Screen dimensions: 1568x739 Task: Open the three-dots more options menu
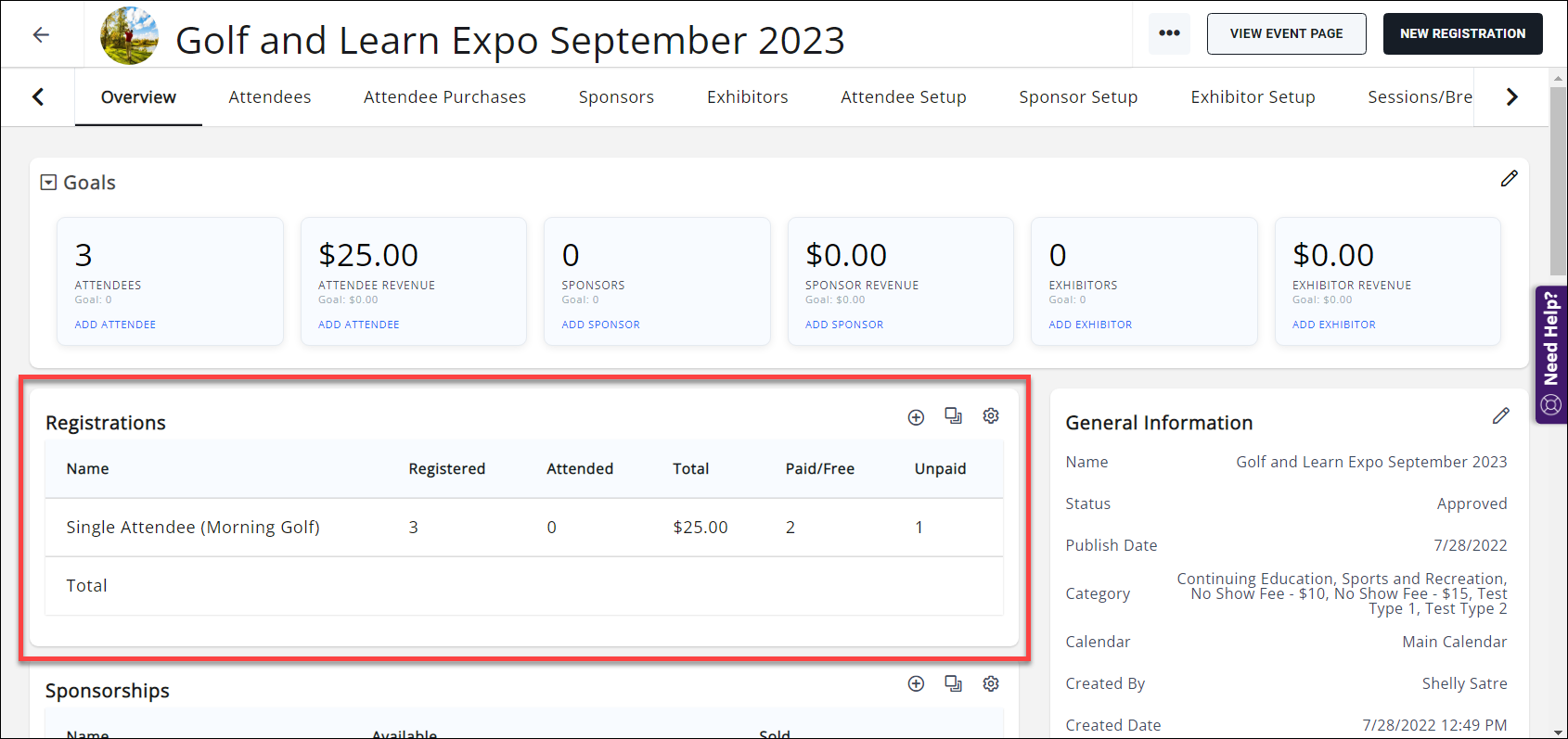tap(1169, 33)
